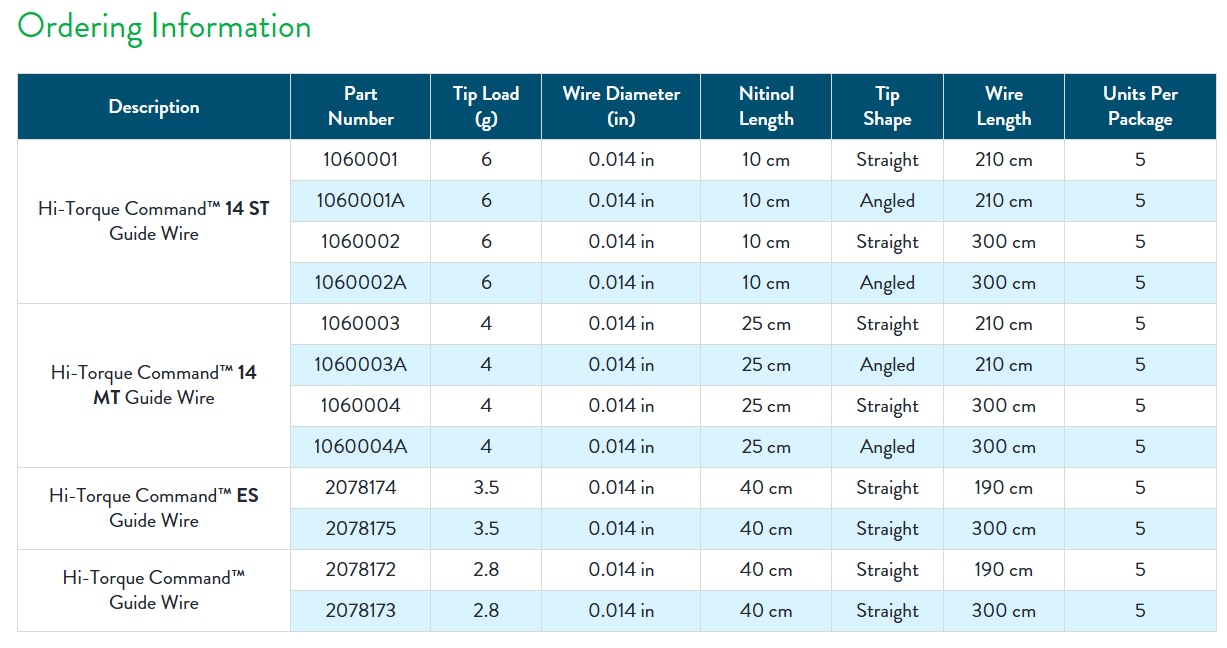
Task: Click the Hi-Torque Command ES description cell
Action: tap(154, 508)
